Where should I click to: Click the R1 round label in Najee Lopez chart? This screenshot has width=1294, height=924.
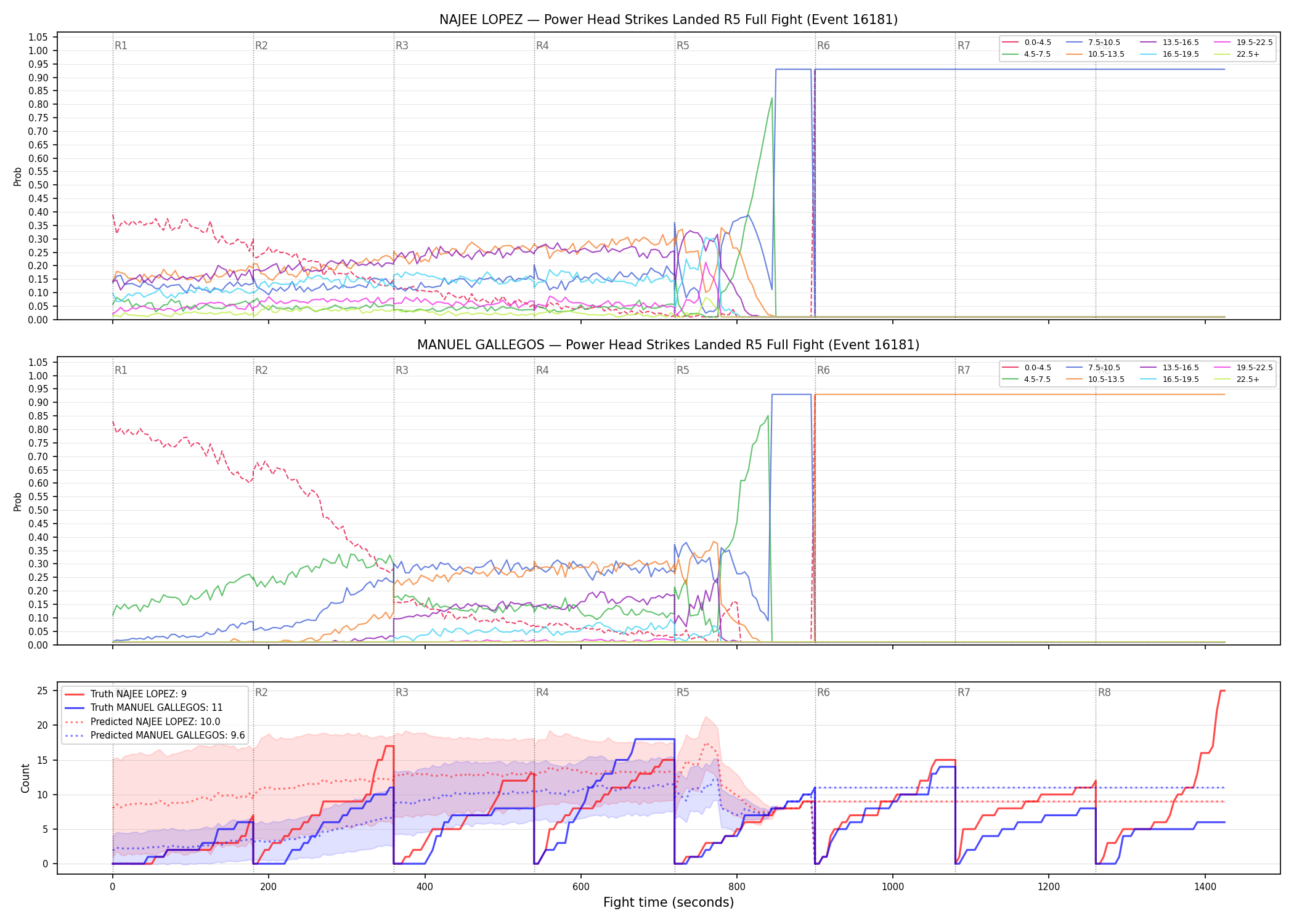[x=121, y=46]
